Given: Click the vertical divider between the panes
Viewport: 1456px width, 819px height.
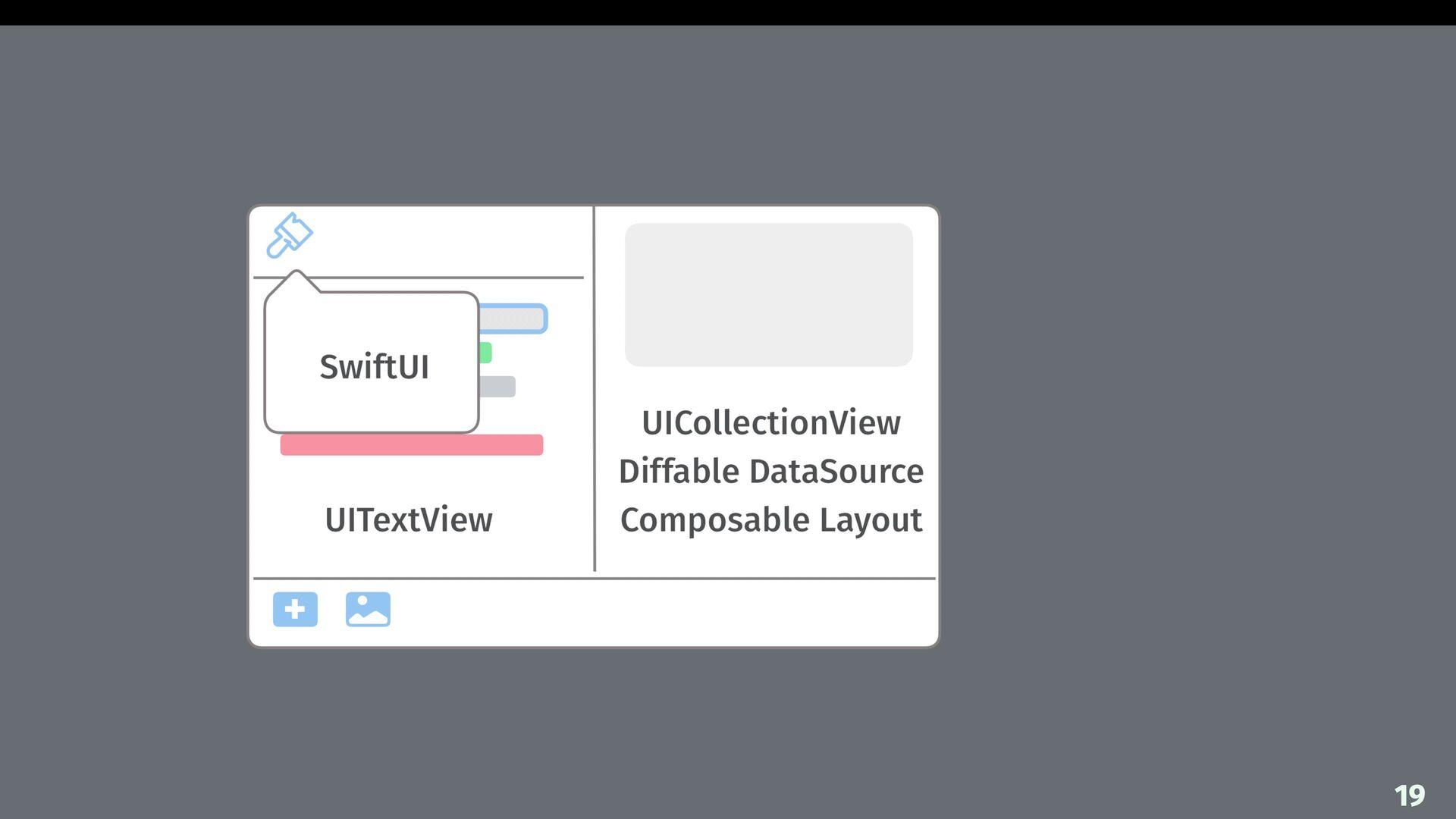Looking at the screenshot, I should (595, 388).
